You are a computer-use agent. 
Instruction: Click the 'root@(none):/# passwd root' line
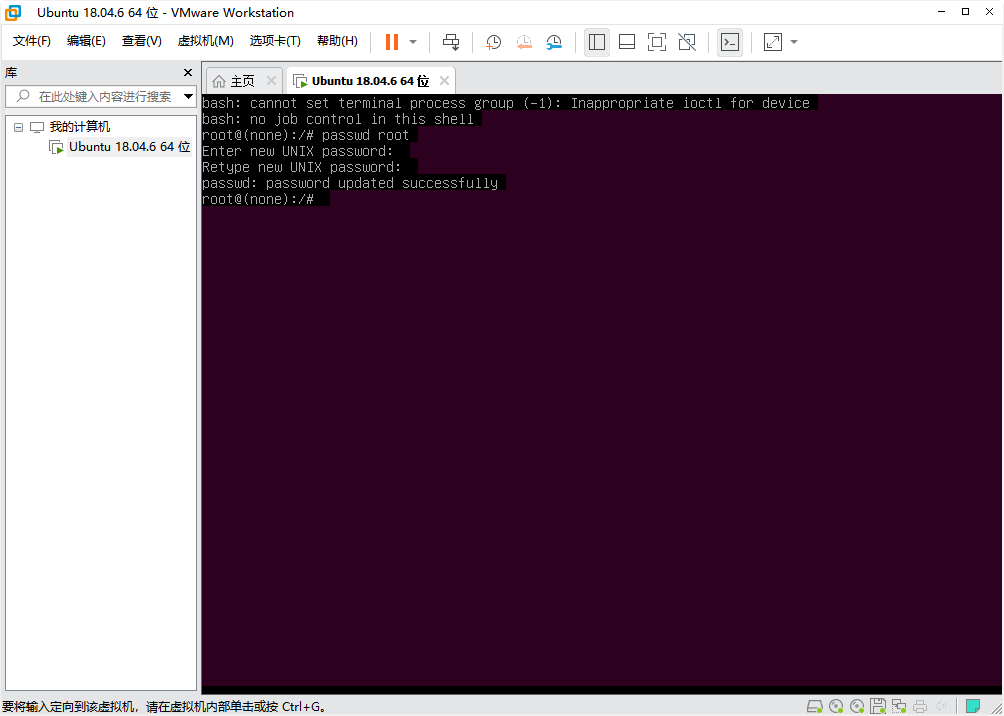coord(305,135)
